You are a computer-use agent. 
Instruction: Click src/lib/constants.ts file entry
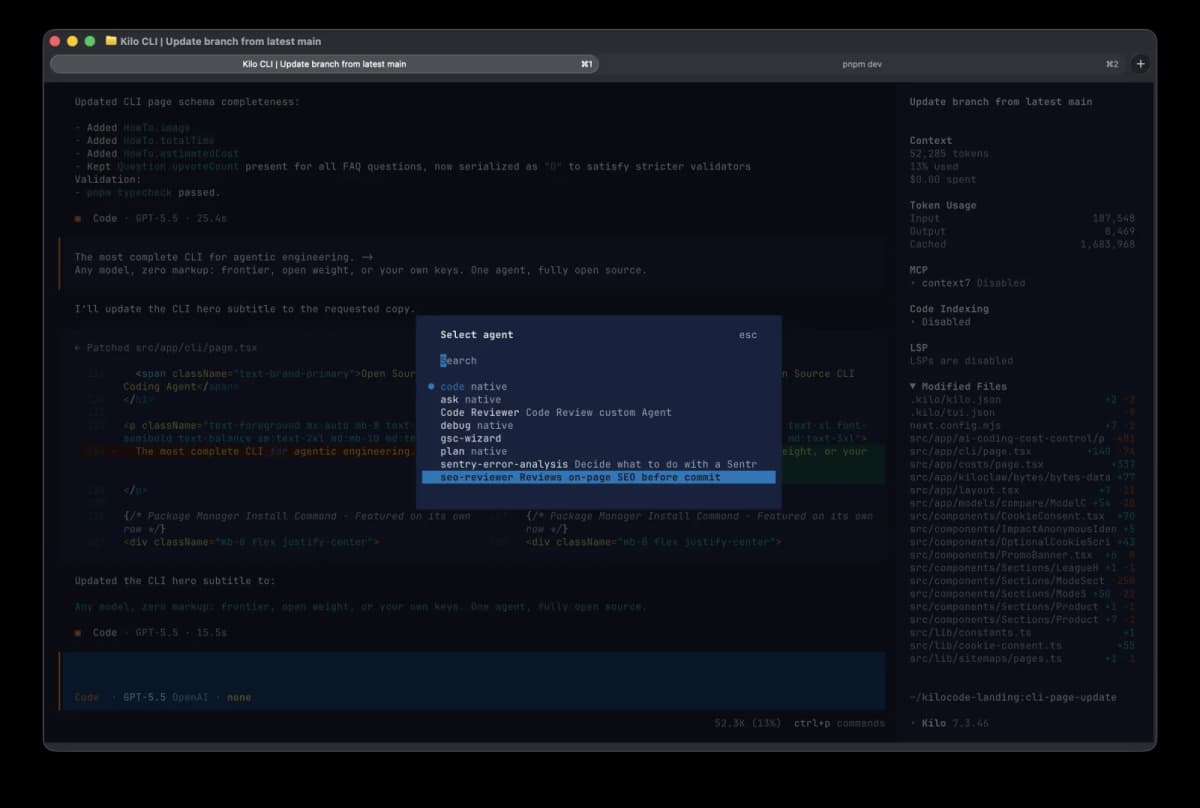click(x=1022, y=633)
